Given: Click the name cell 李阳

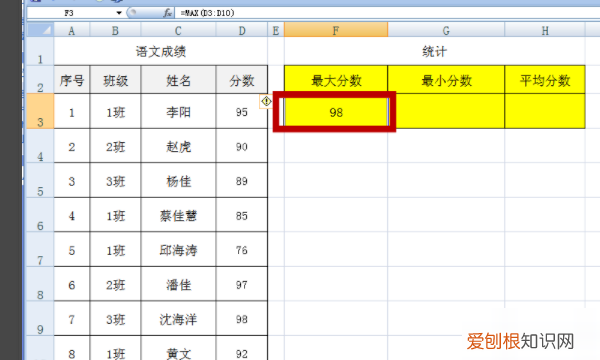Looking at the screenshot, I should (x=178, y=111).
